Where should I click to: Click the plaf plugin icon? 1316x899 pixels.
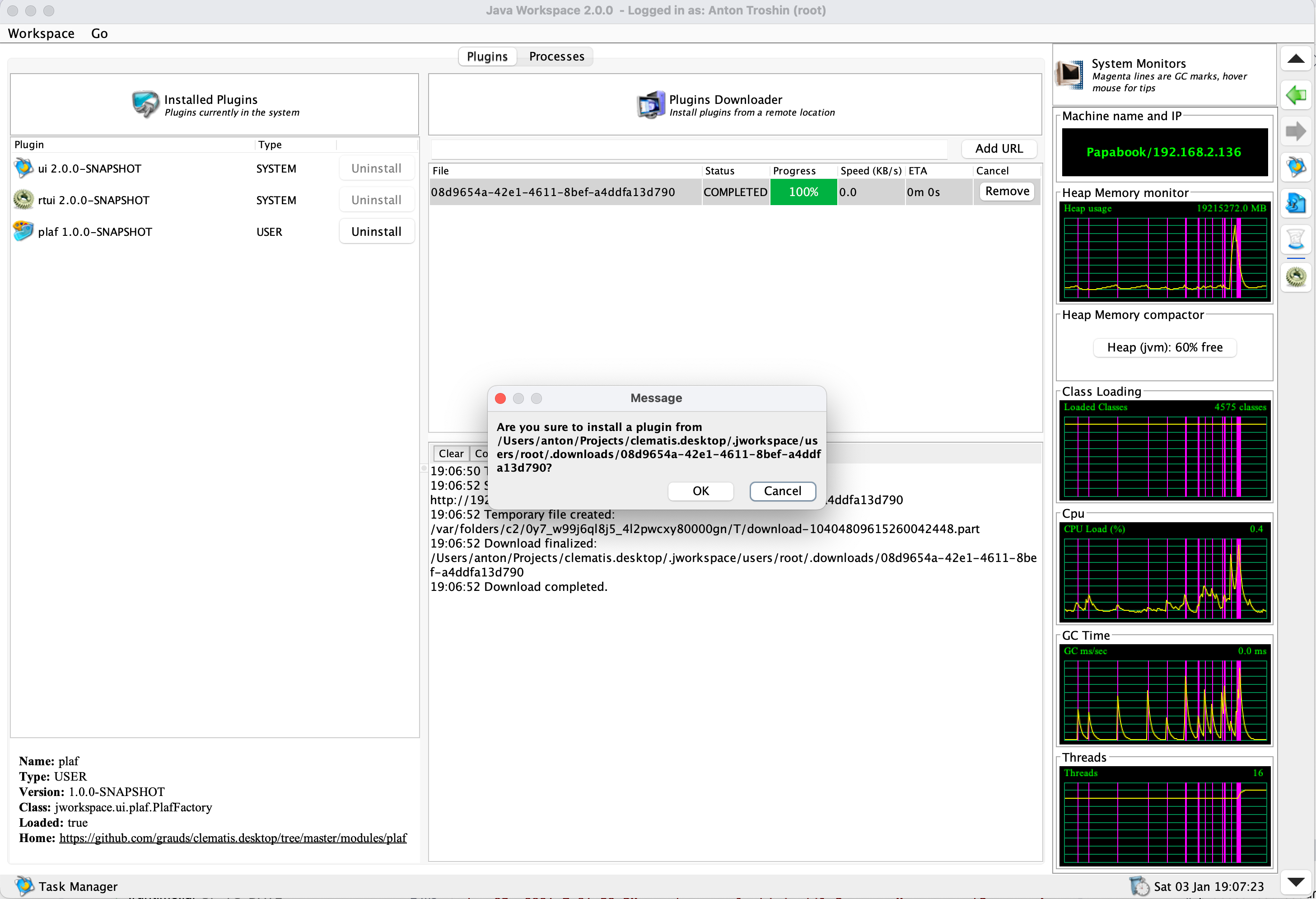23,231
